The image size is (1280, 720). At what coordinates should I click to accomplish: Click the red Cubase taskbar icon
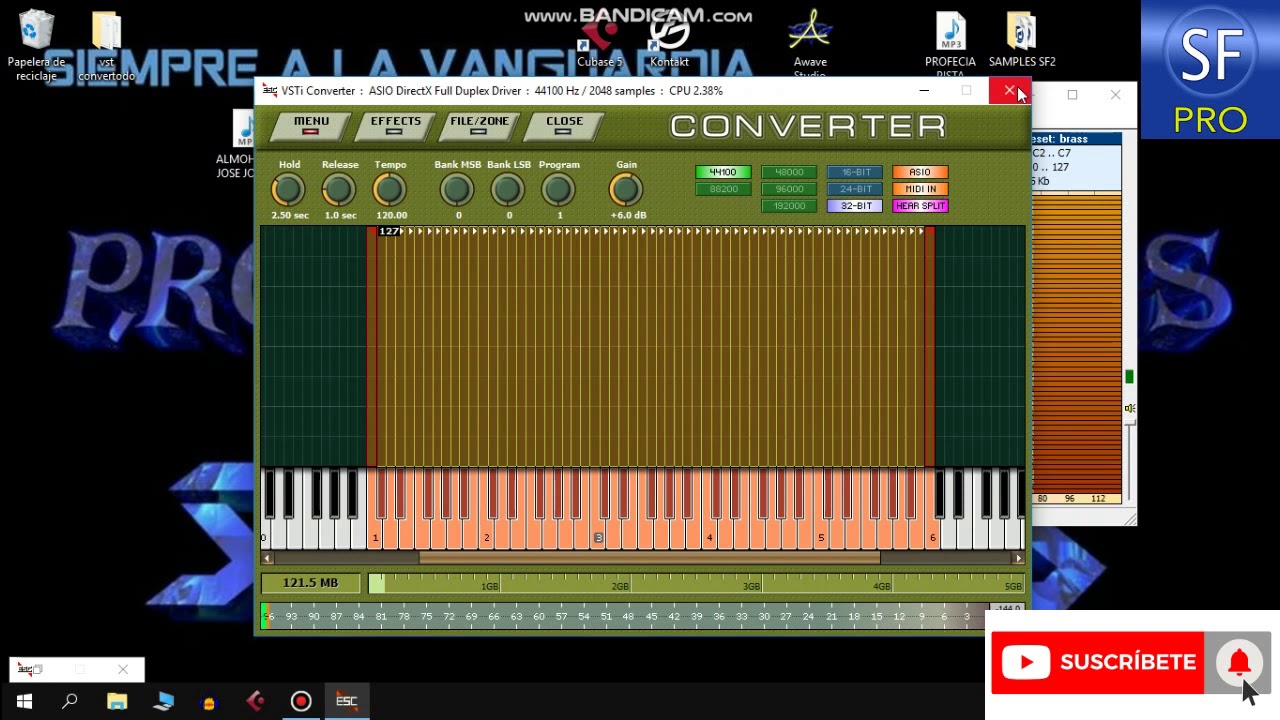coord(255,701)
